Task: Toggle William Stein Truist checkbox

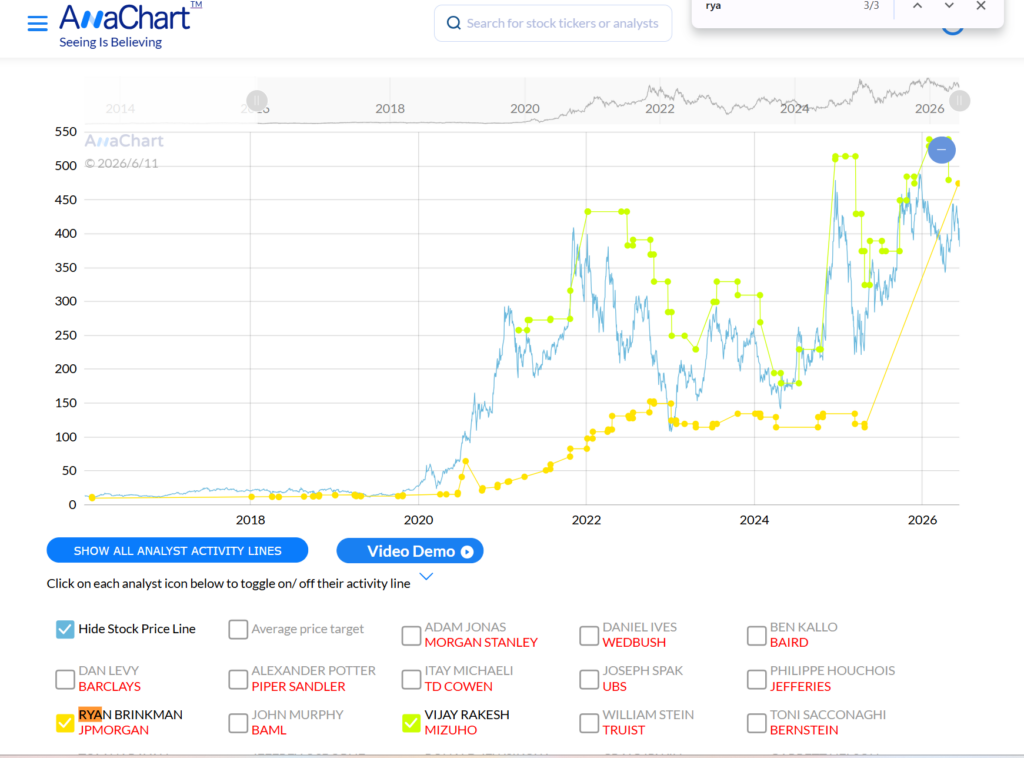Action: point(588,723)
